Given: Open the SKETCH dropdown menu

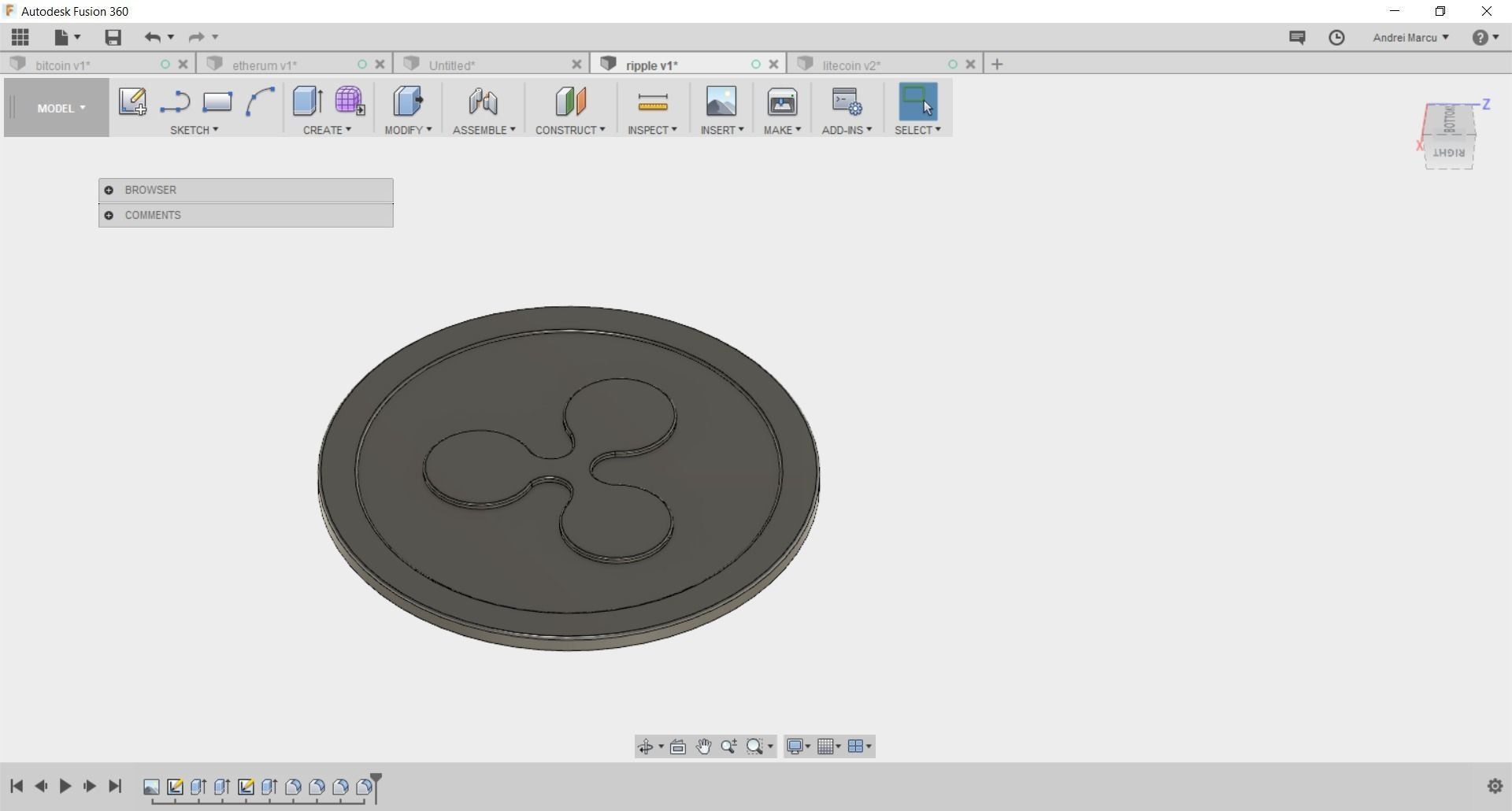Looking at the screenshot, I should click(194, 130).
